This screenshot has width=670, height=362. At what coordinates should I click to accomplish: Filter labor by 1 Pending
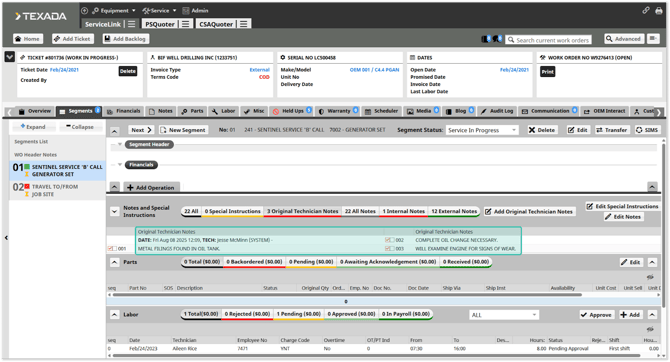pyautogui.click(x=298, y=314)
